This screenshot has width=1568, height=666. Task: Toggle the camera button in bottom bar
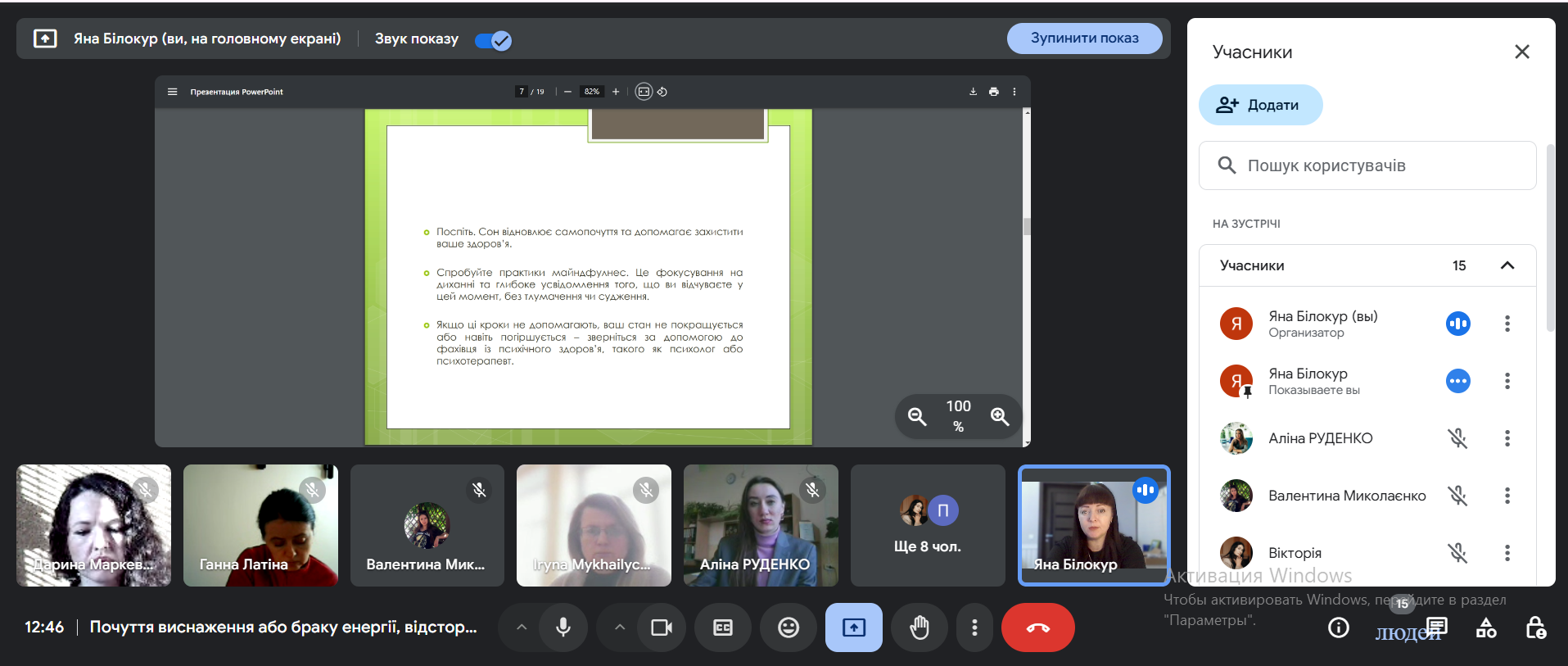point(662,627)
